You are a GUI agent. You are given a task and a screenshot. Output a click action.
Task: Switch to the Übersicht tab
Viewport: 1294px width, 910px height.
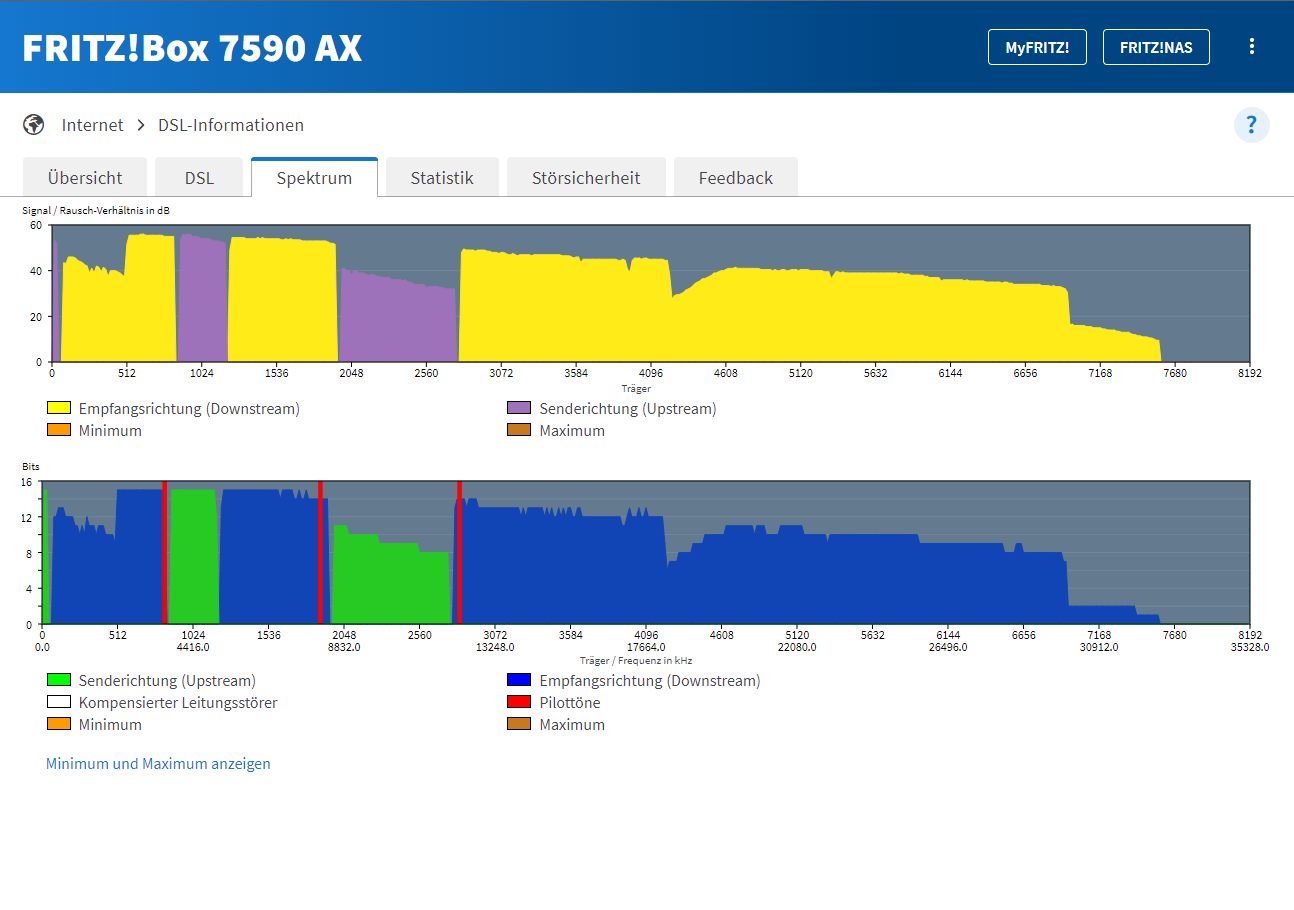(x=85, y=177)
